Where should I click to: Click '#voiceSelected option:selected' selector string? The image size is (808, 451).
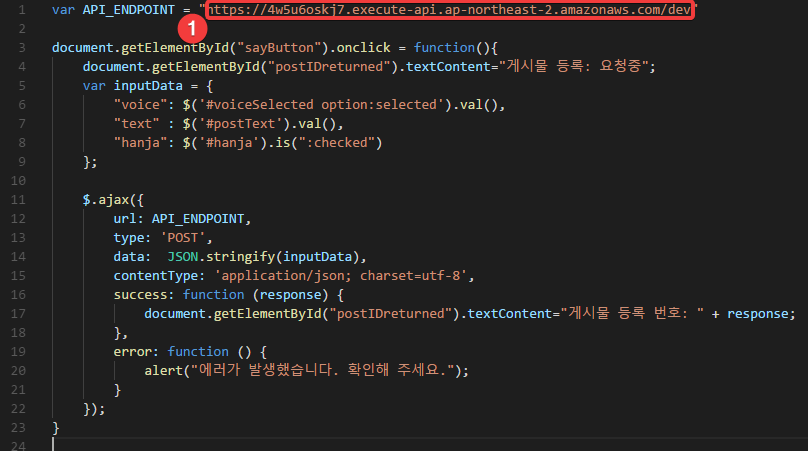tap(325, 105)
